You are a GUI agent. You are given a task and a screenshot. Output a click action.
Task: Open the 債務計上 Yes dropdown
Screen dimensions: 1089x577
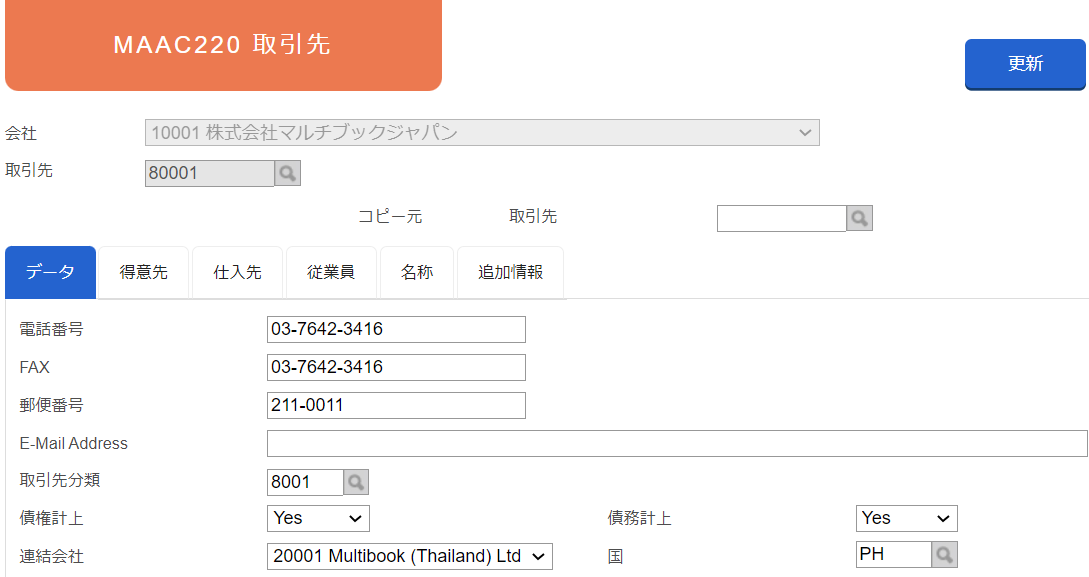pyautogui.click(x=906, y=518)
